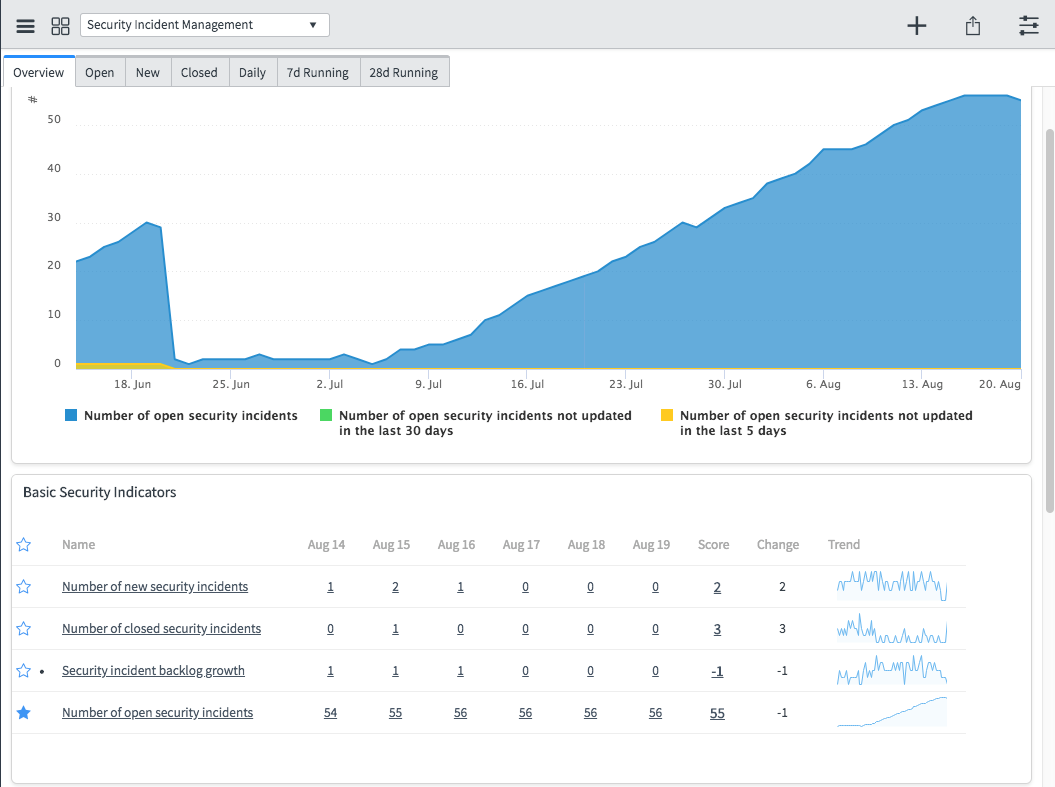
Task: Toggle star for Security incident backlog growth
Action: click(24, 671)
